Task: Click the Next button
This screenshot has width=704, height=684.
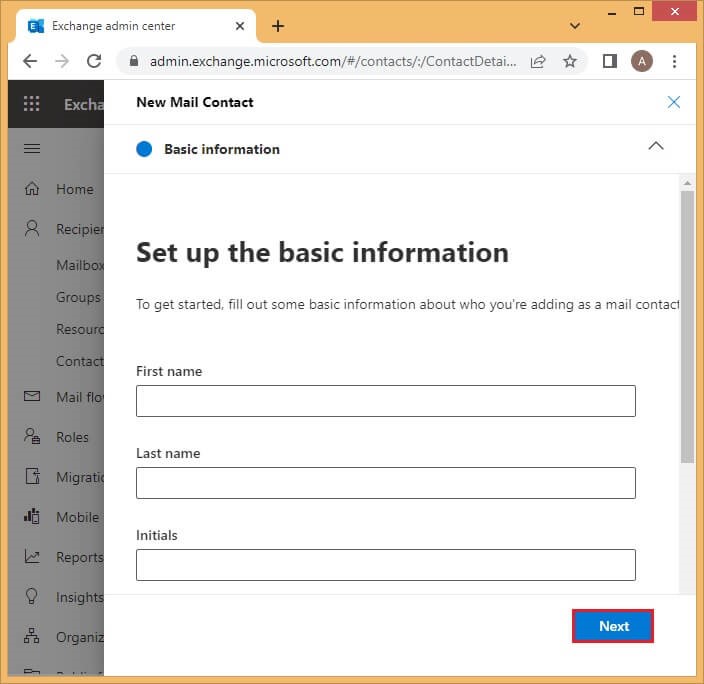Action: point(613,626)
